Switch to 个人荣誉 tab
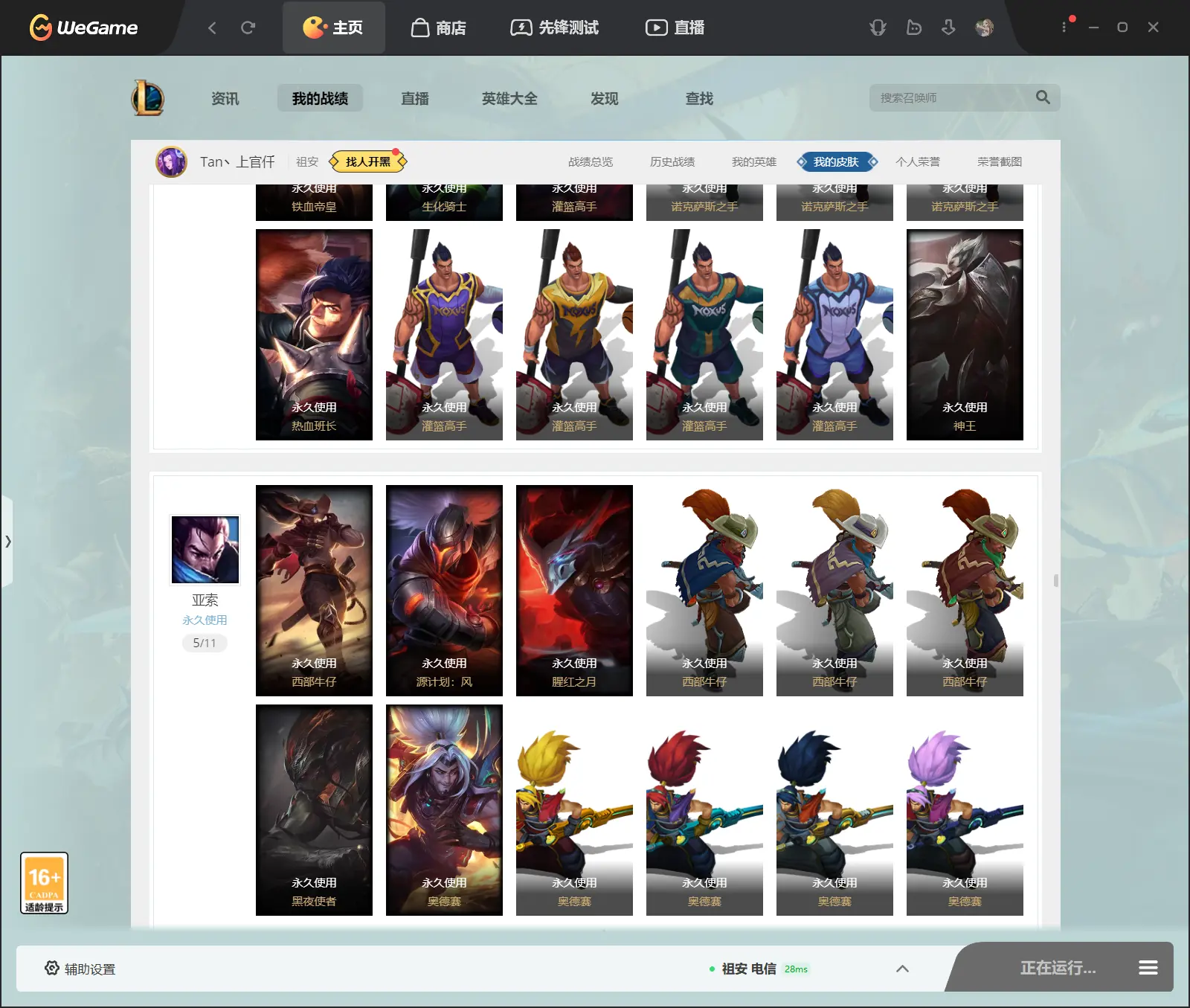This screenshot has height=1008, width=1190. (918, 161)
